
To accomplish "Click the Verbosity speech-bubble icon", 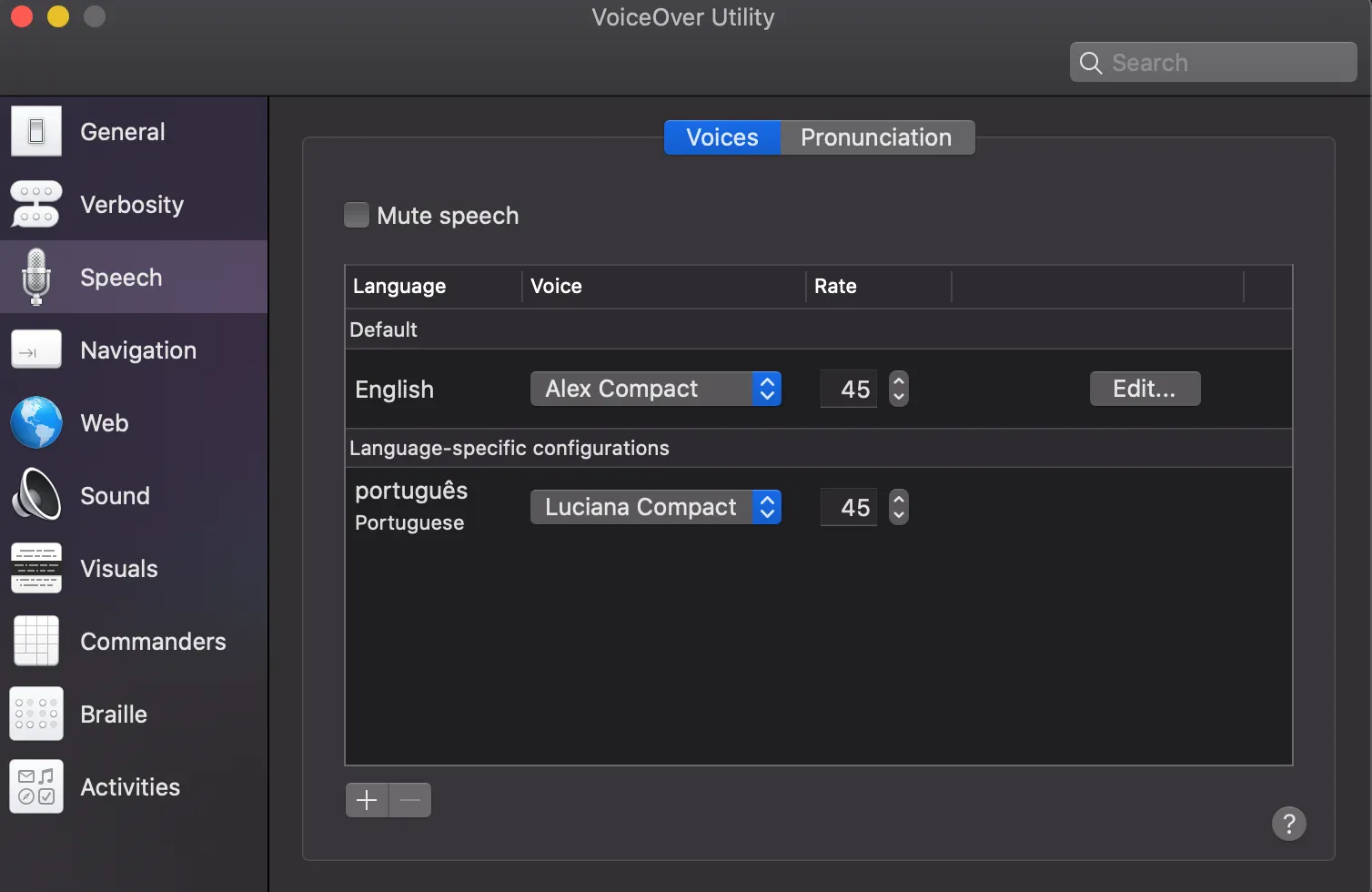I will tap(36, 204).
